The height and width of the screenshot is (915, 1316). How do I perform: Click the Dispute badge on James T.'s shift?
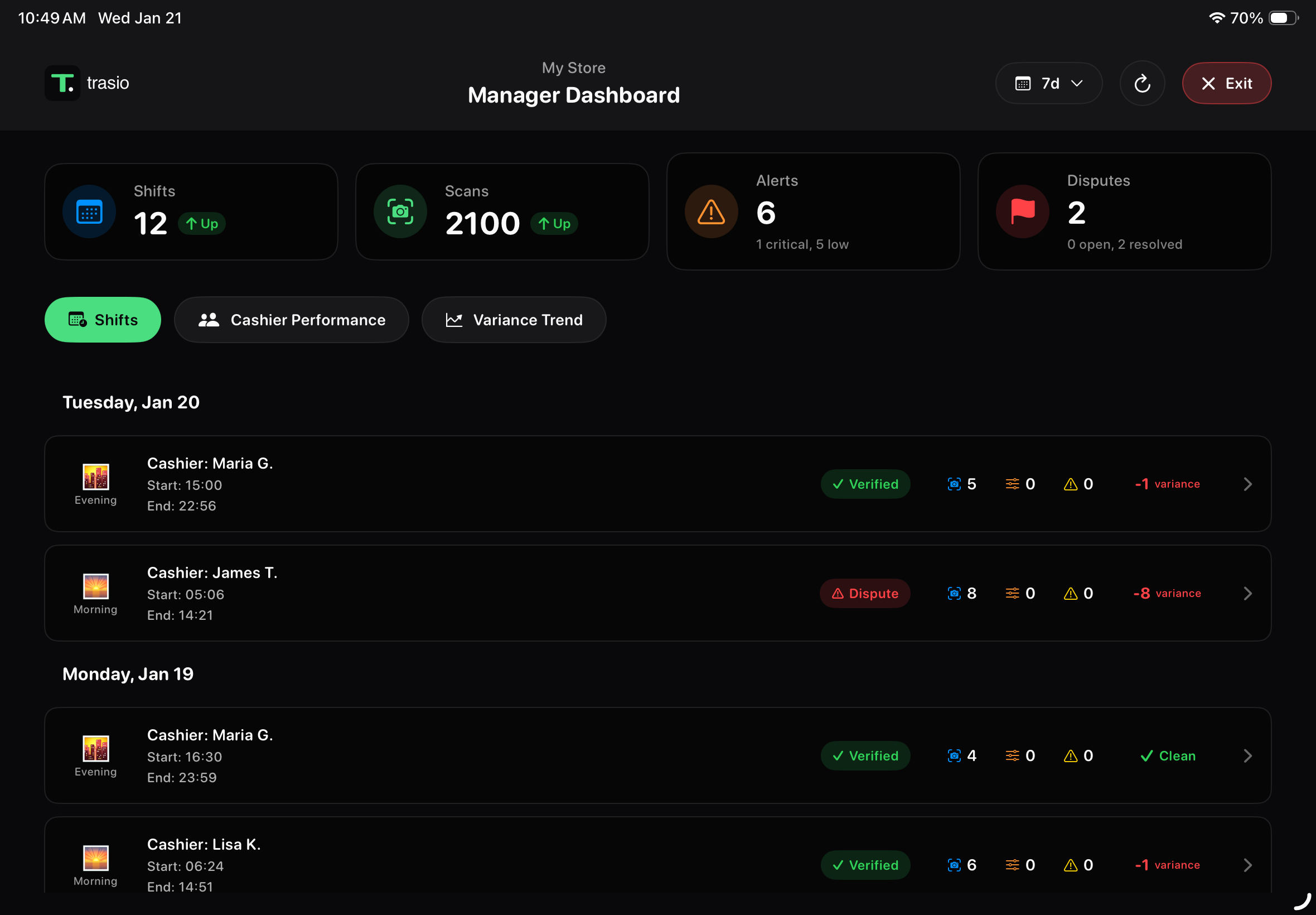(x=865, y=594)
